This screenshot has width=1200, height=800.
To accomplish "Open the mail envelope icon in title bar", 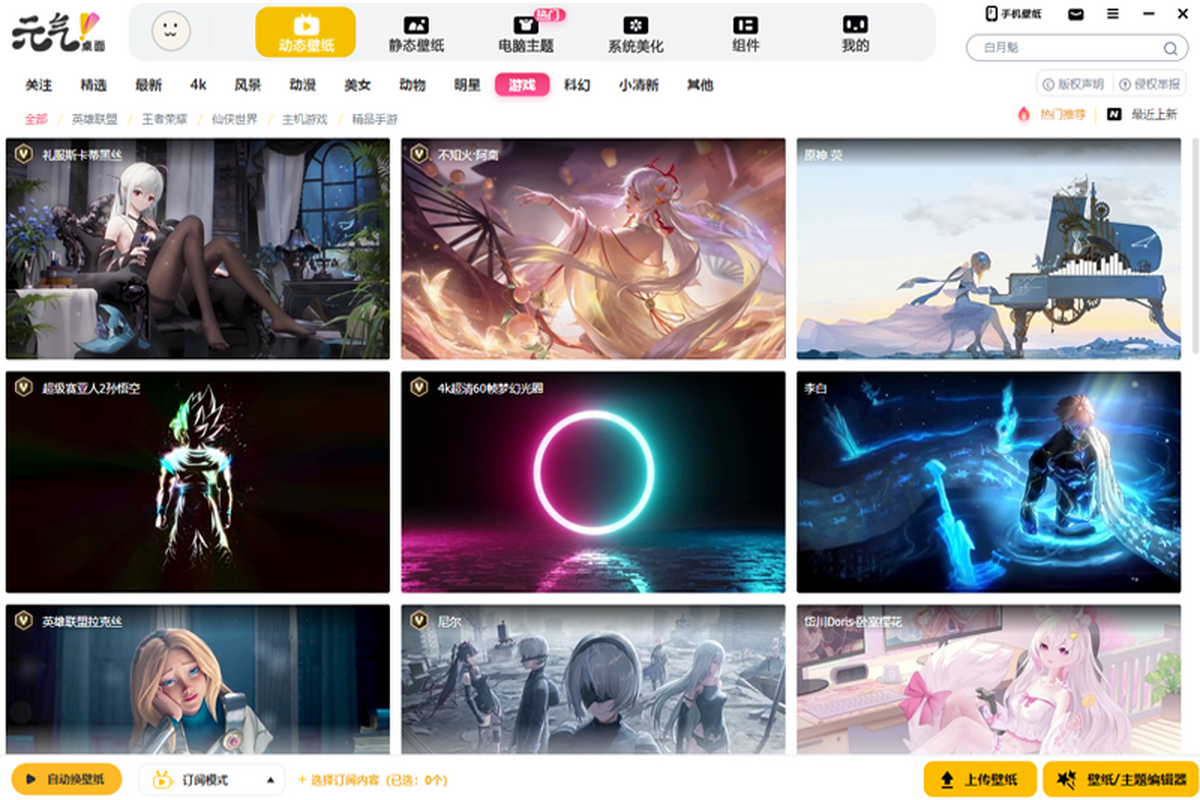I will coord(1076,14).
